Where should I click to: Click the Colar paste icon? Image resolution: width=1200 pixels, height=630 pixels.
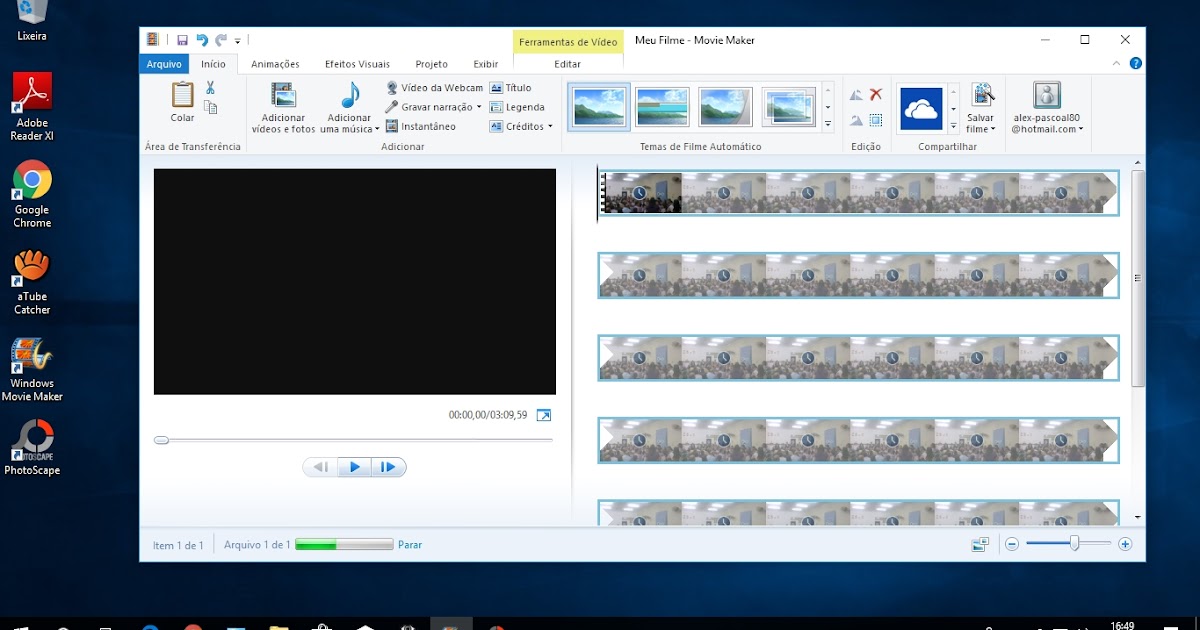(182, 95)
